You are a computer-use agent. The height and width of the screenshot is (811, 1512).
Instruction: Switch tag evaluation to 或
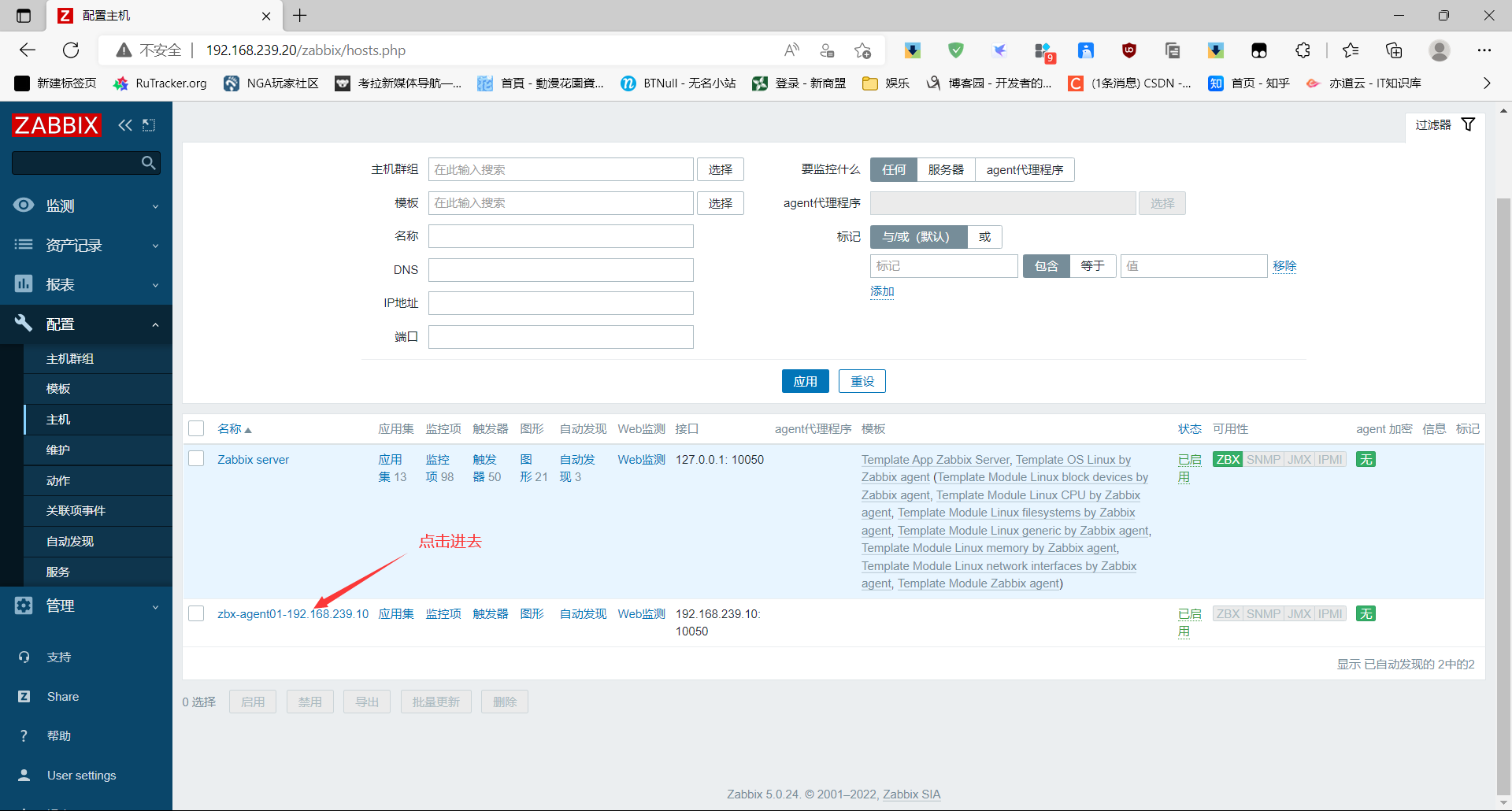(984, 237)
